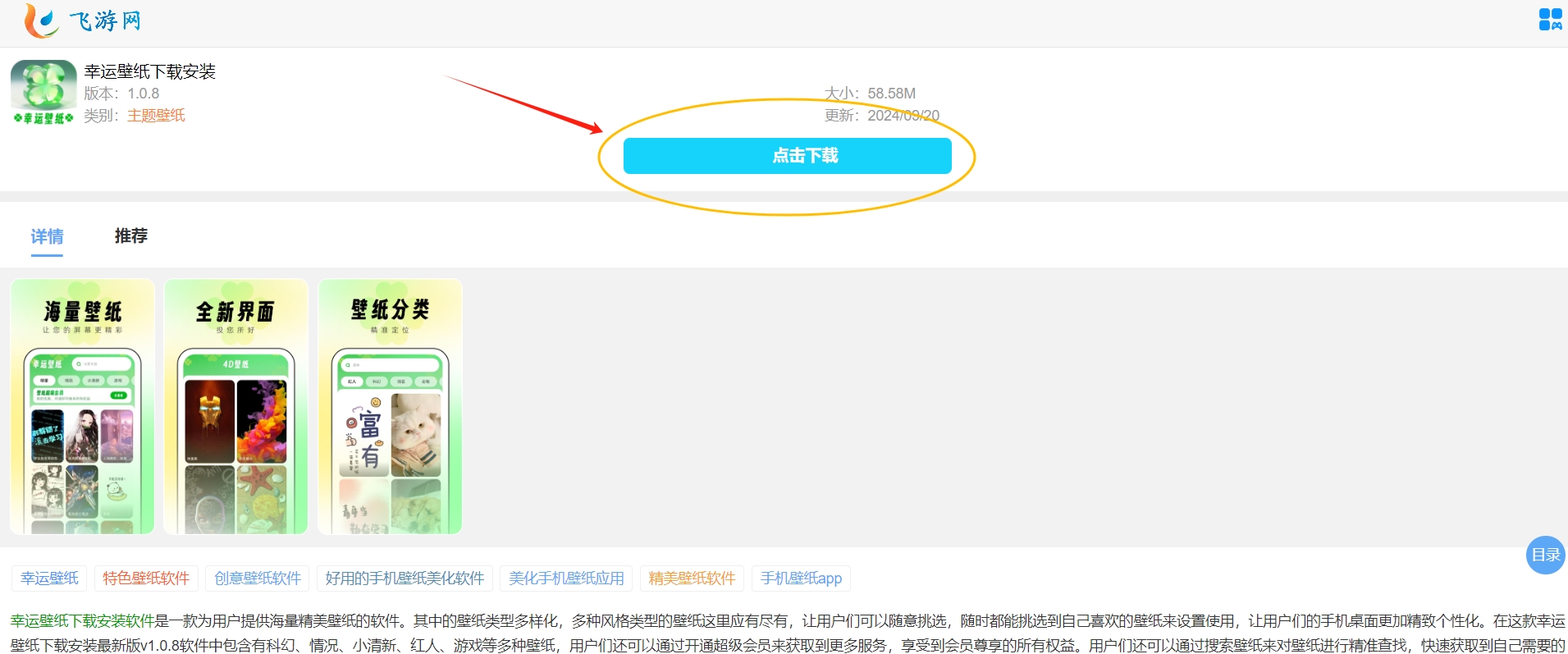Open the 好用的手机壁纸美化软件 tag

[x=405, y=579]
